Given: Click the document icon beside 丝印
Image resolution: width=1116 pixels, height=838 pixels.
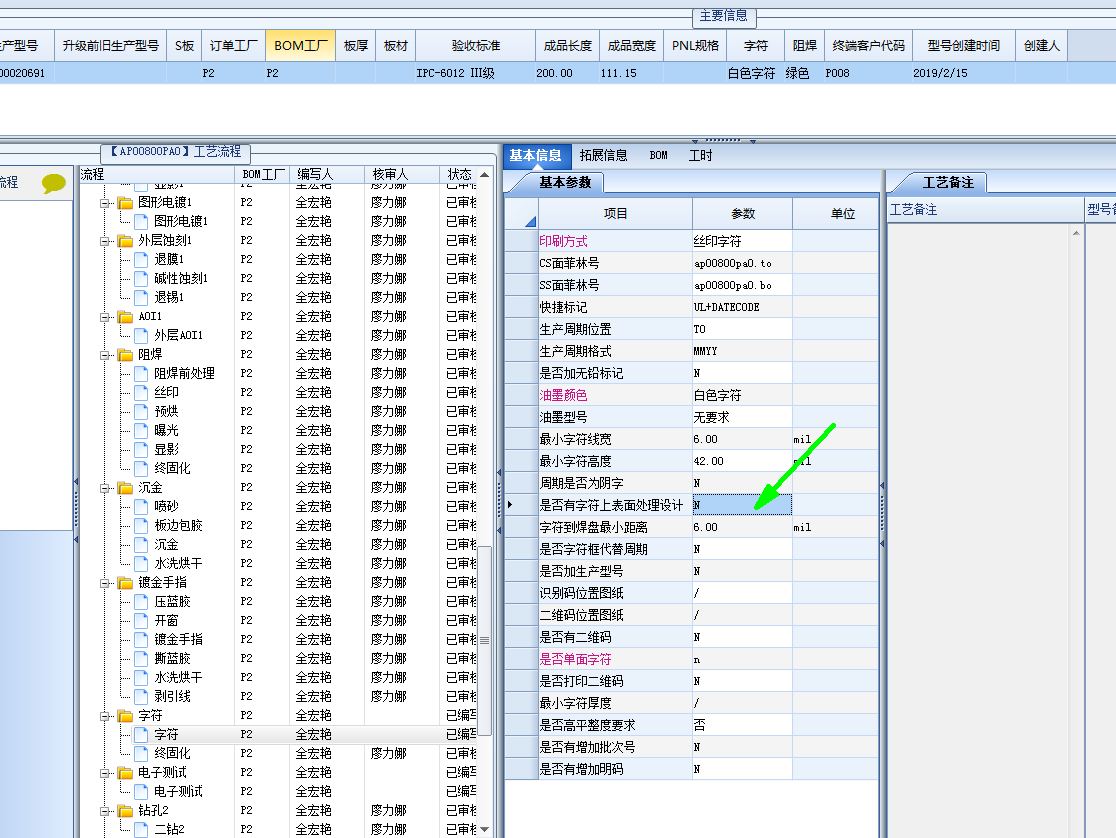Looking at the screenshot, I should click(142, 392).
